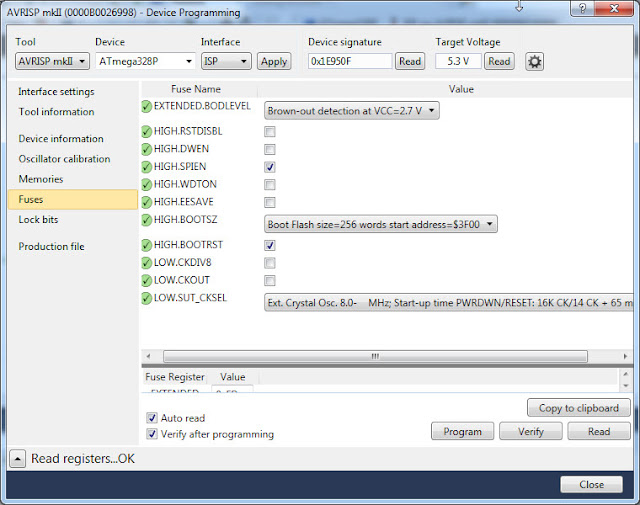The width and height of the screenshot is (640, 505).
Task: Close the Device Programming dialog
Action: click(591, 485)
